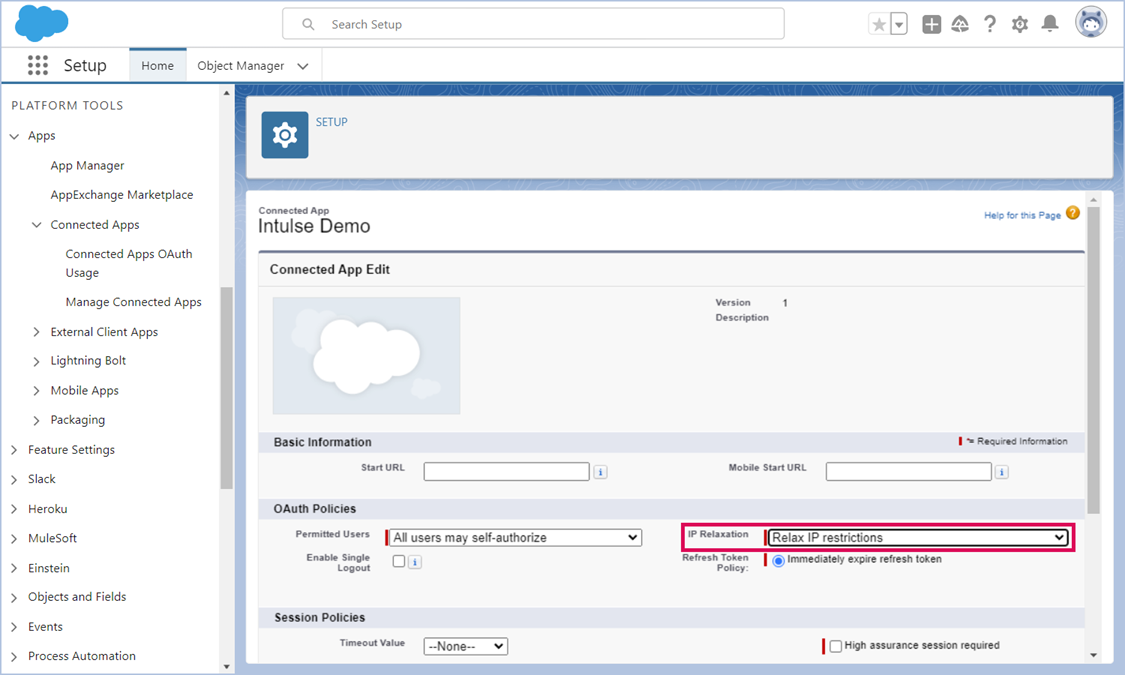The height and width of the screenshot is (675, 1125).
Task: Open the IP Relaxation dropdown
Action: pos(918,537)
